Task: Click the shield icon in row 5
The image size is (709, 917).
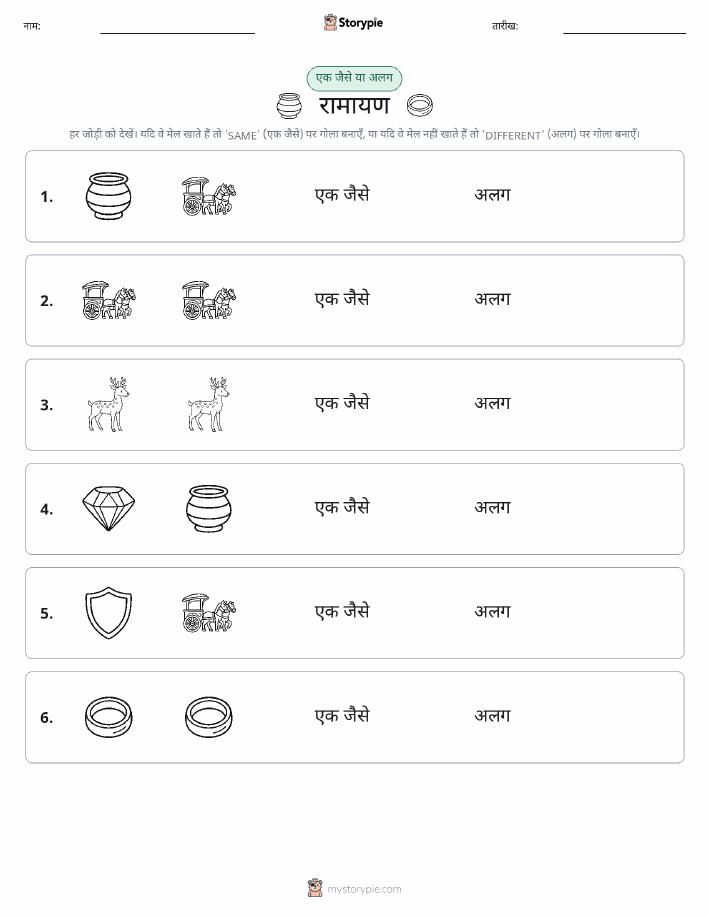Action: (108, 612)
